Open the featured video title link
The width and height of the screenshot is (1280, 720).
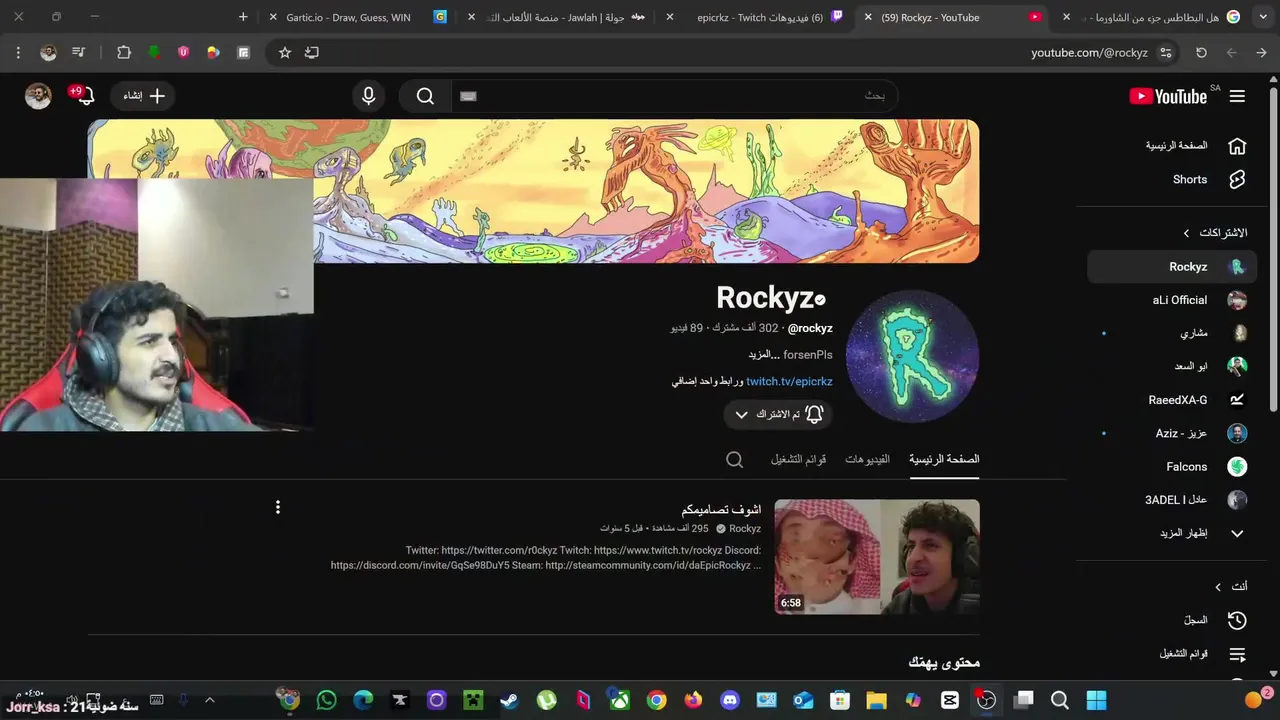[x=721, y=510]
